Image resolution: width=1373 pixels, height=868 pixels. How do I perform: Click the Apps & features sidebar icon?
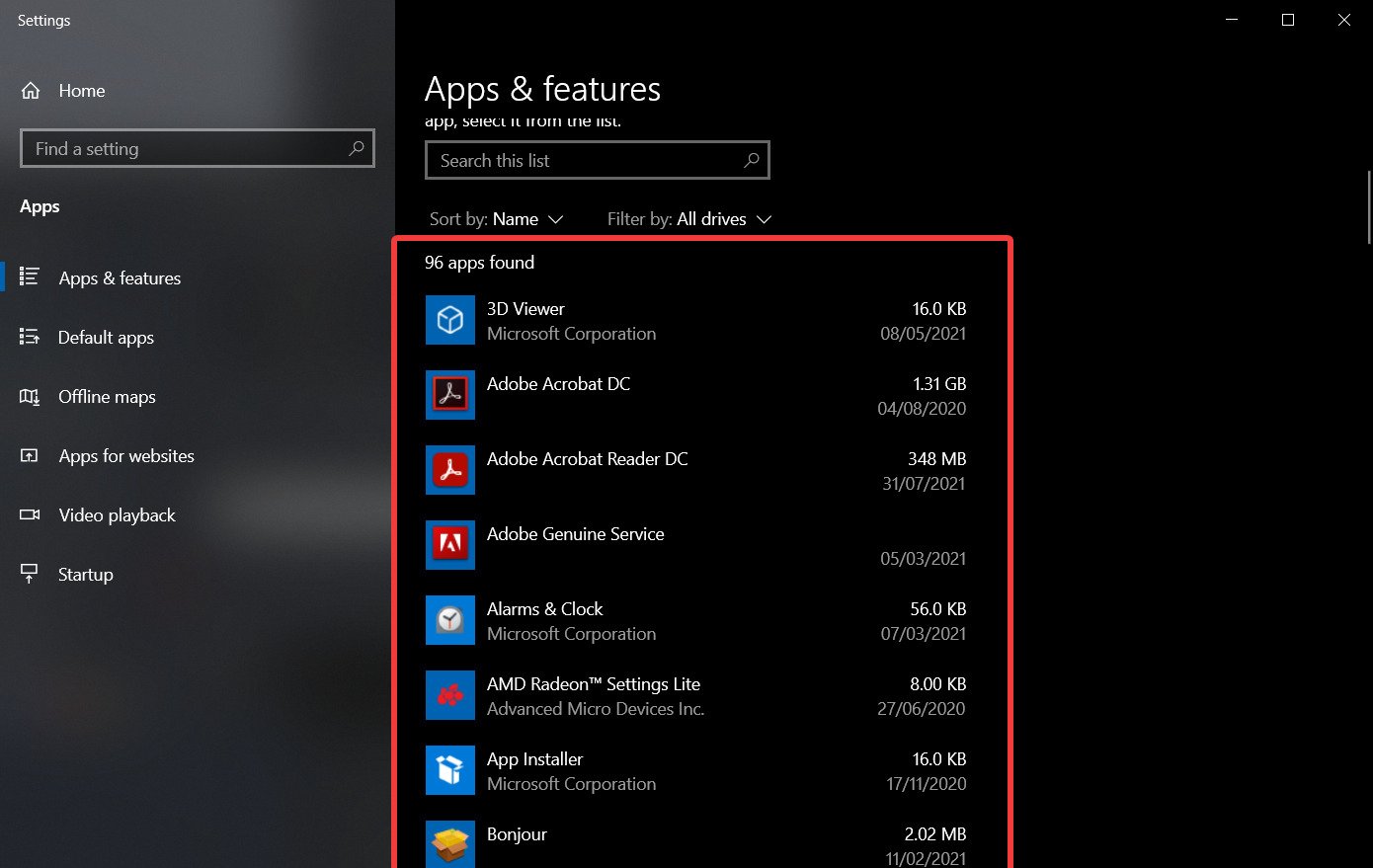30,276
